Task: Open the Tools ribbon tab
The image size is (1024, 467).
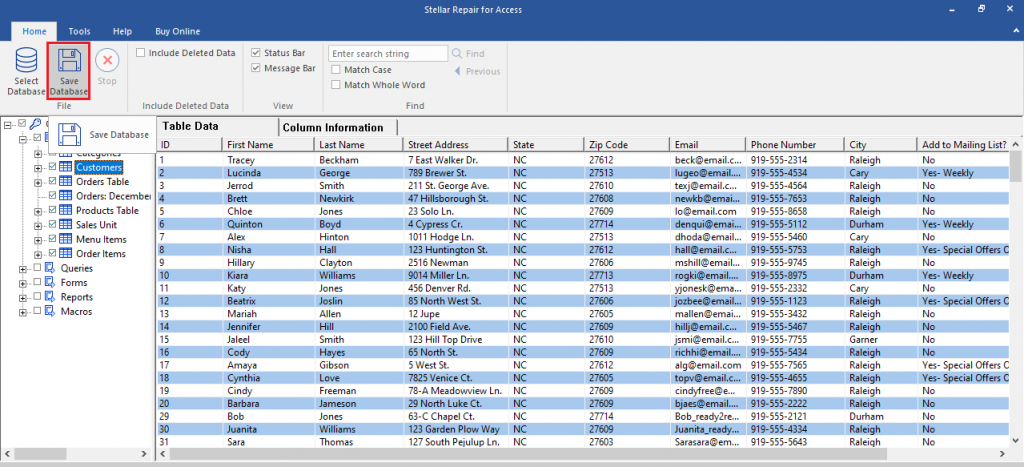Action: [x=80, y=31]
